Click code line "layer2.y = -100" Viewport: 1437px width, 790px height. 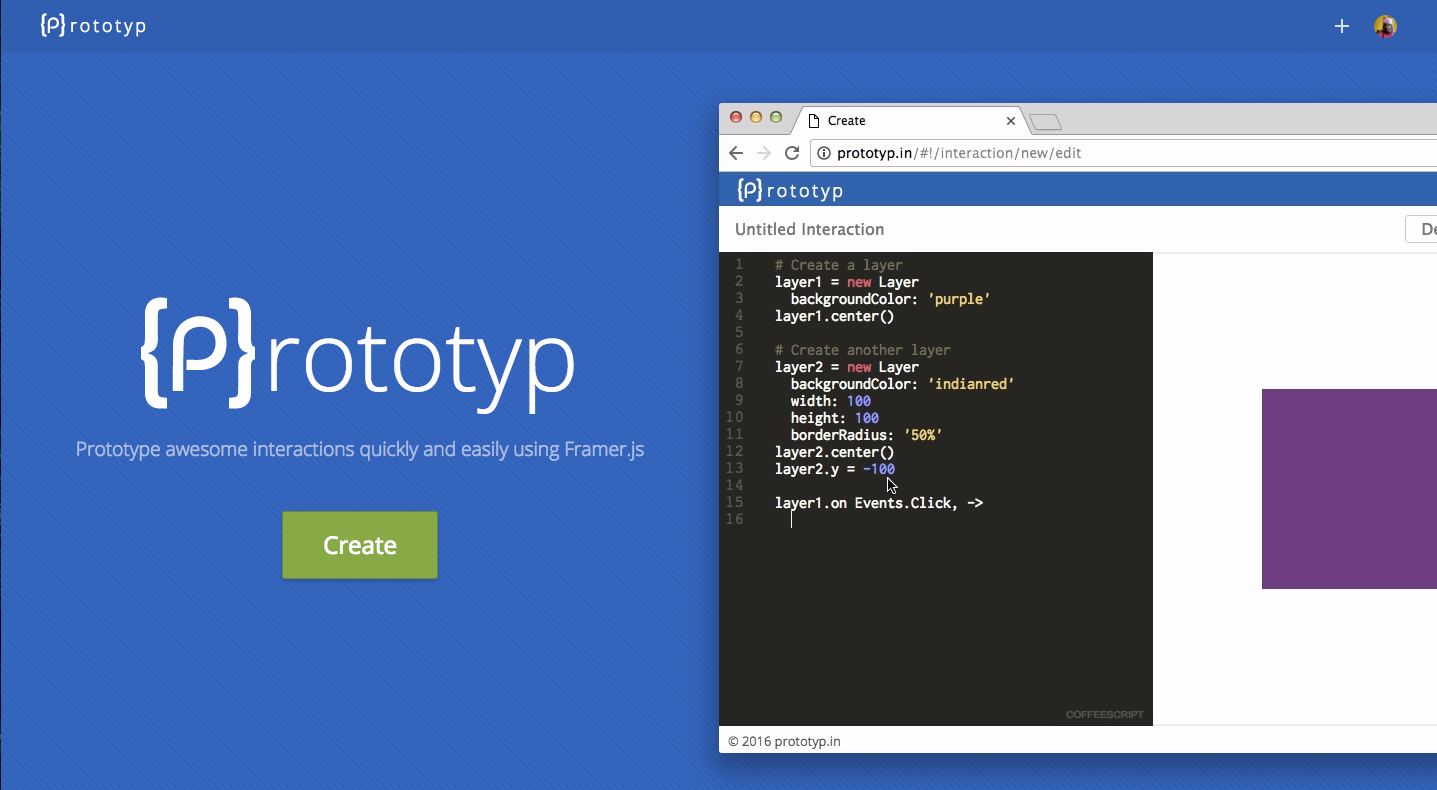834,469
